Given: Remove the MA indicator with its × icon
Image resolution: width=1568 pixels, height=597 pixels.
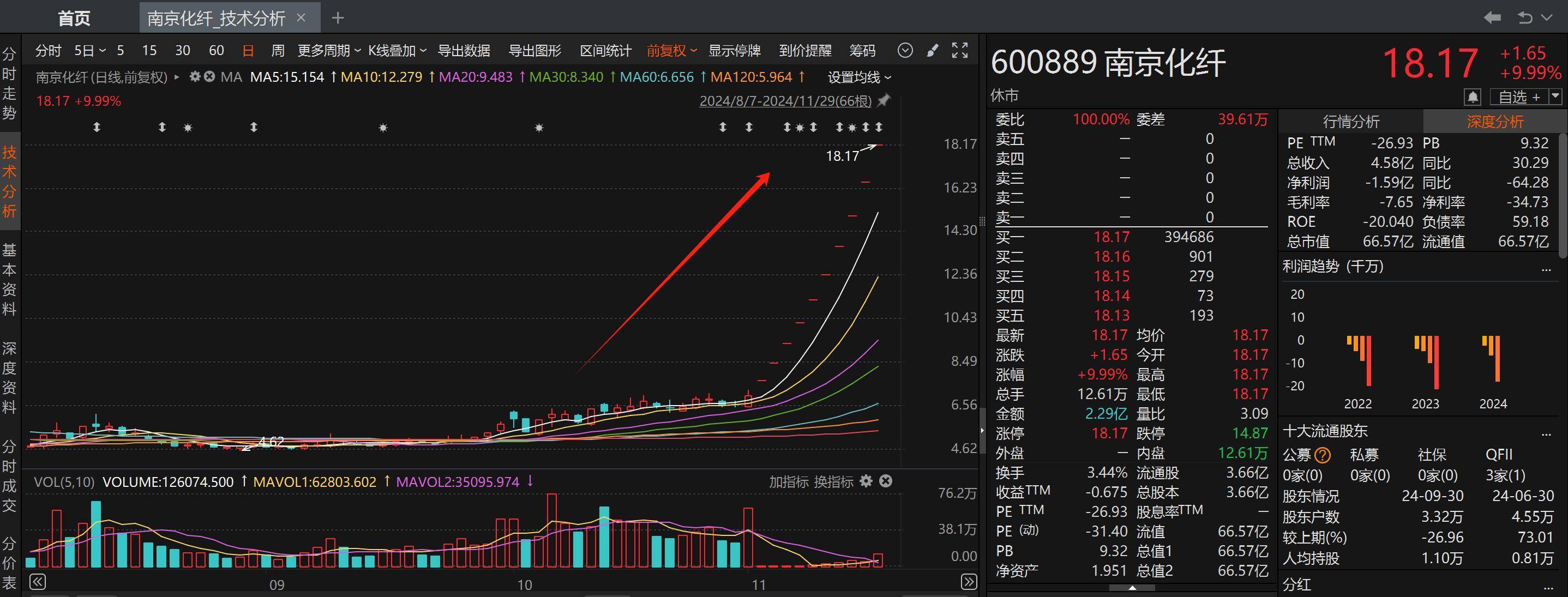Looking at the screenshot, I should tap(209, 77).
